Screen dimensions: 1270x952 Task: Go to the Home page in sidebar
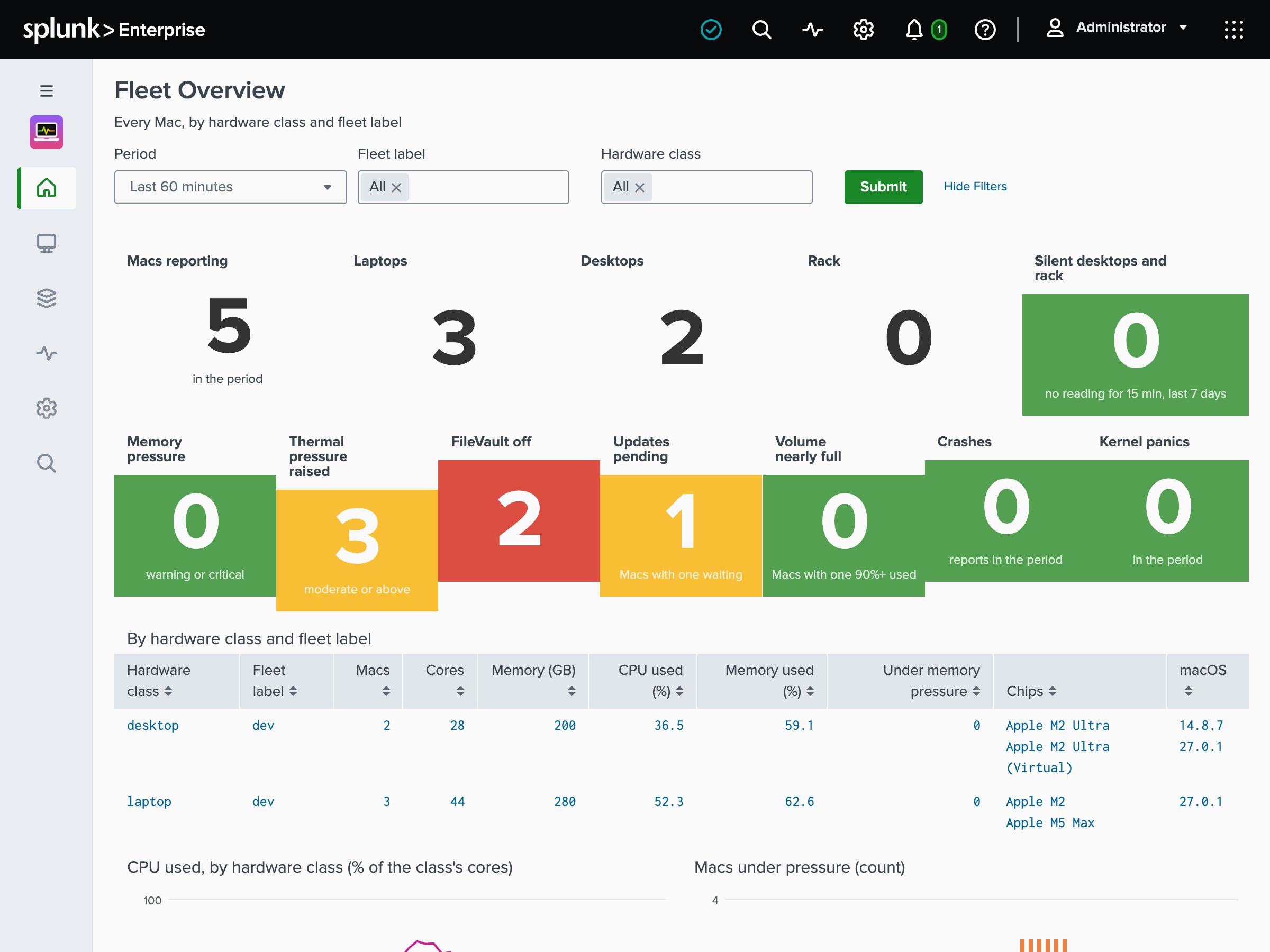(47, 188)
